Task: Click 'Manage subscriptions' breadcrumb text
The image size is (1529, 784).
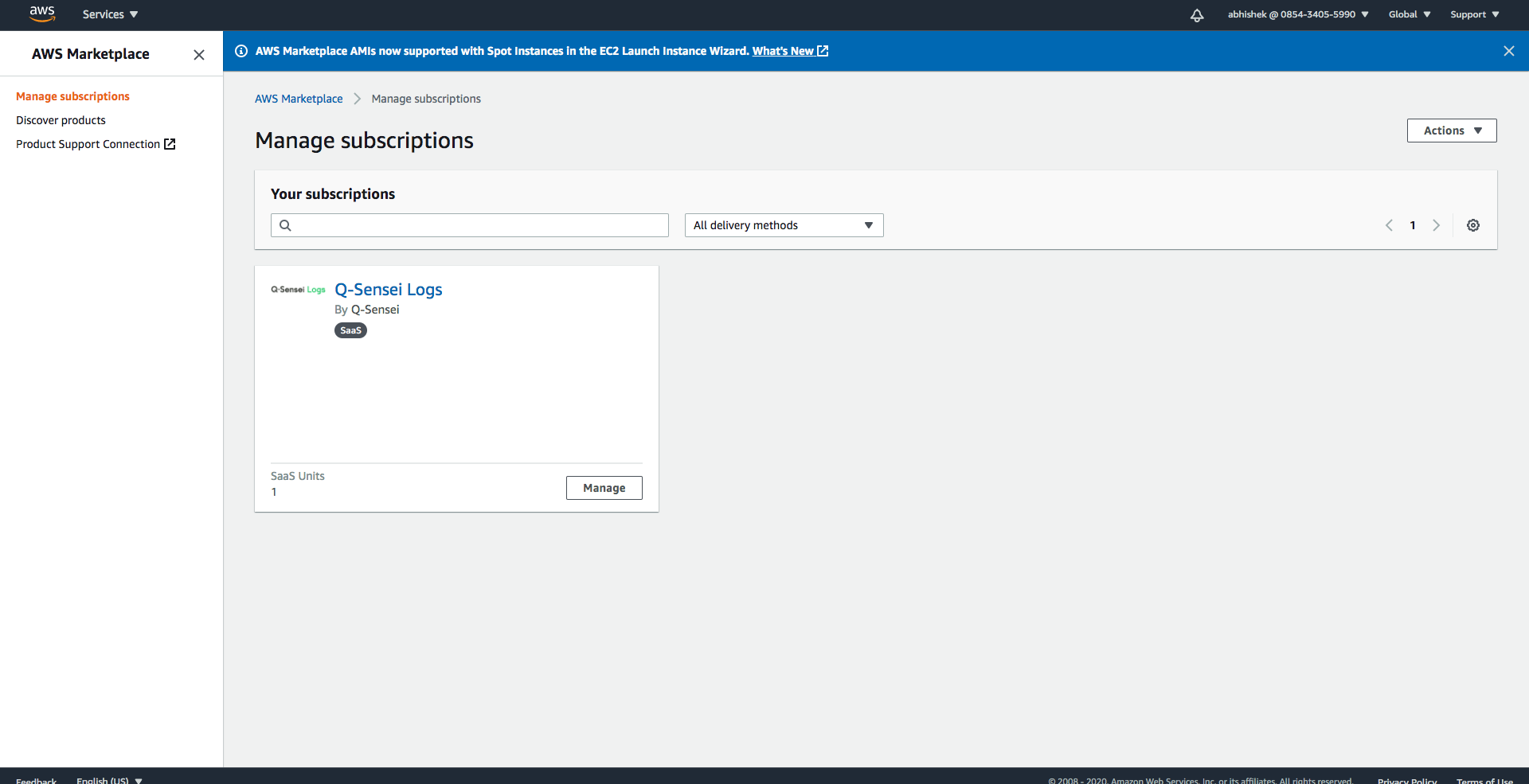Action: click(x=426, y=99)
